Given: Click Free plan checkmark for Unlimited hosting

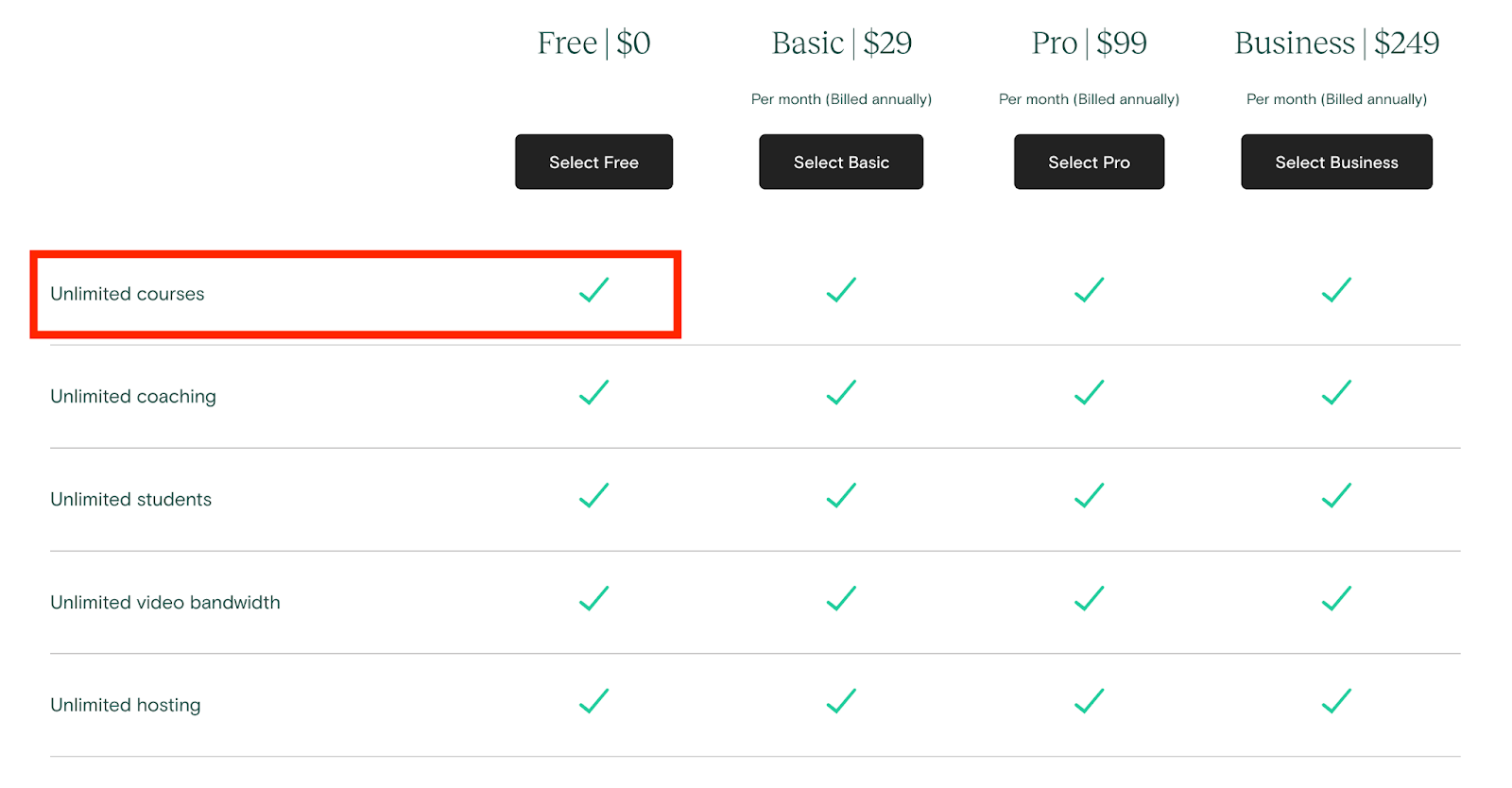Looking at the screenshot, I should pos(593,701).
